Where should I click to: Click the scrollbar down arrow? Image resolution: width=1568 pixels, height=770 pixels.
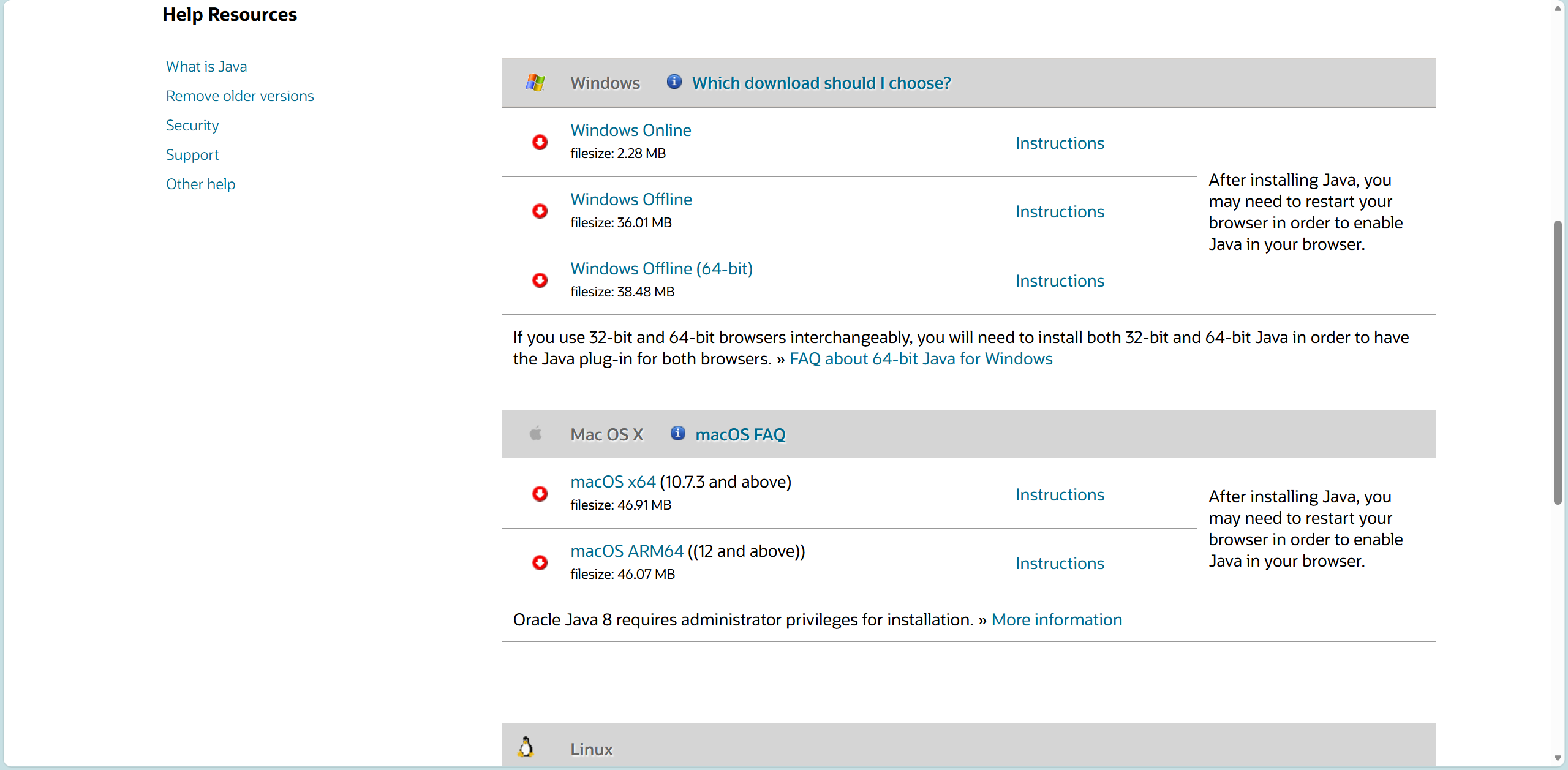point(1558,758)
